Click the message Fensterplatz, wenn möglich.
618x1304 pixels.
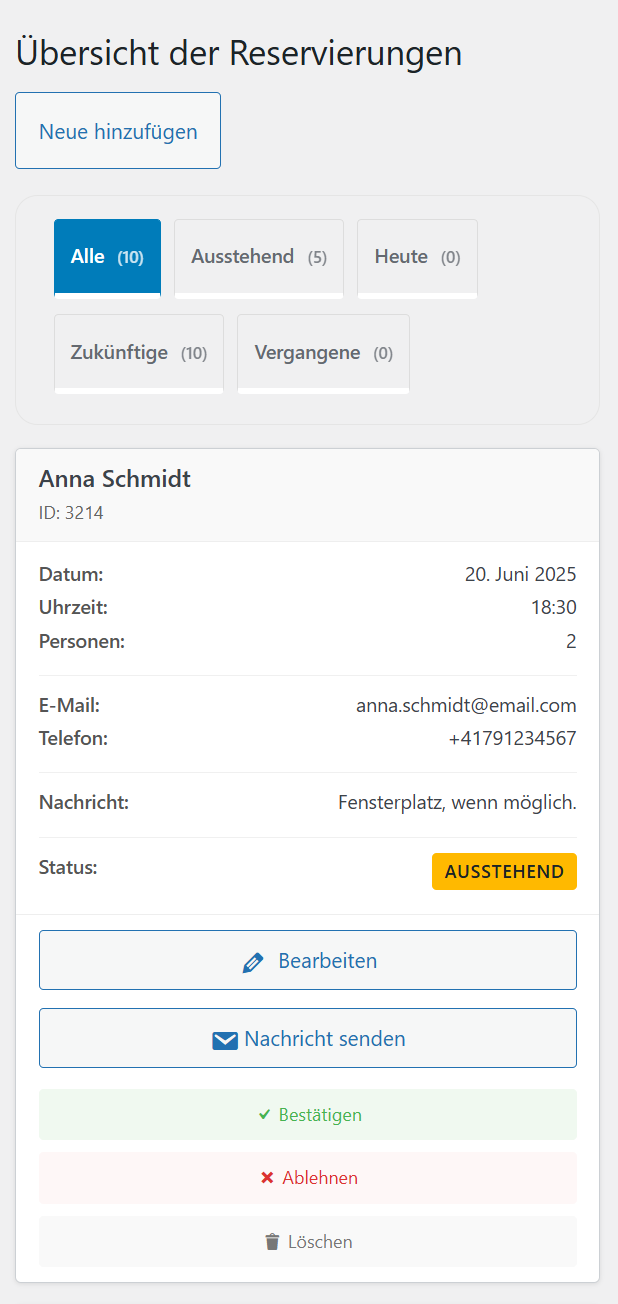click(457, 802)
